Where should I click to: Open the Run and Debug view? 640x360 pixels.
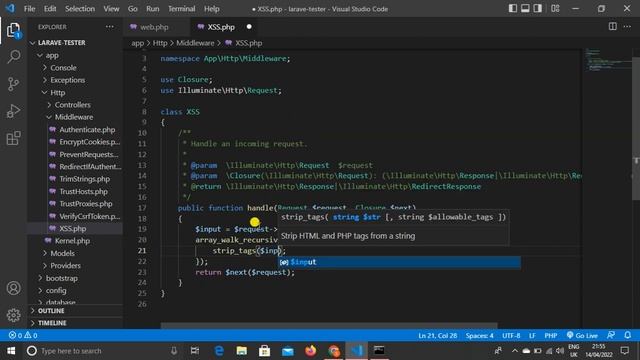point(13,111)
